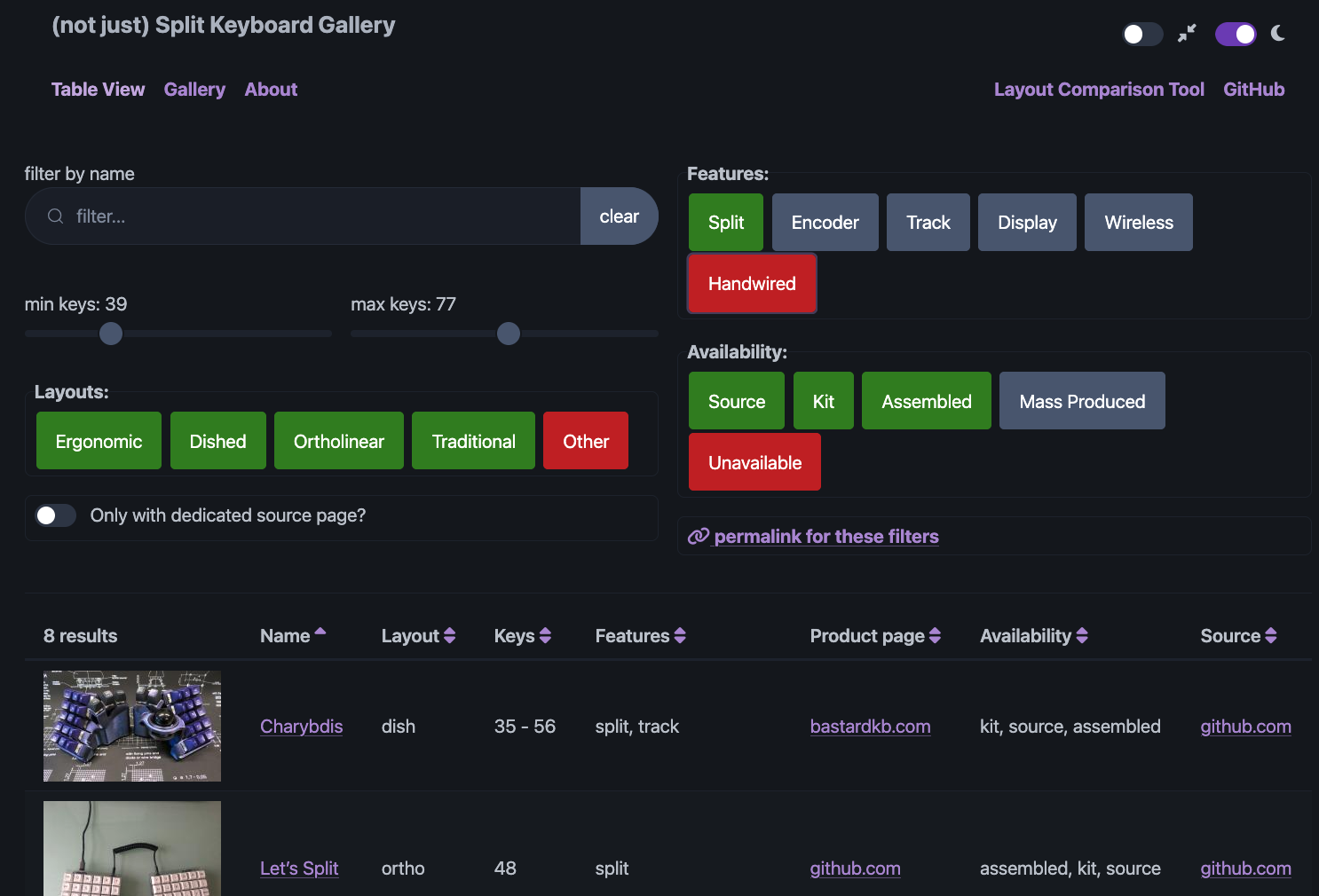Sort table by Availability column
Viewport: 1319px width, 896px height.
click(x=1082, y=636)
